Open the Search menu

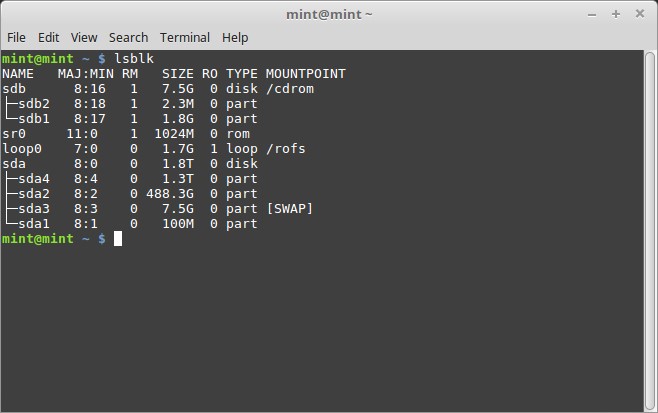click(128, 37)
